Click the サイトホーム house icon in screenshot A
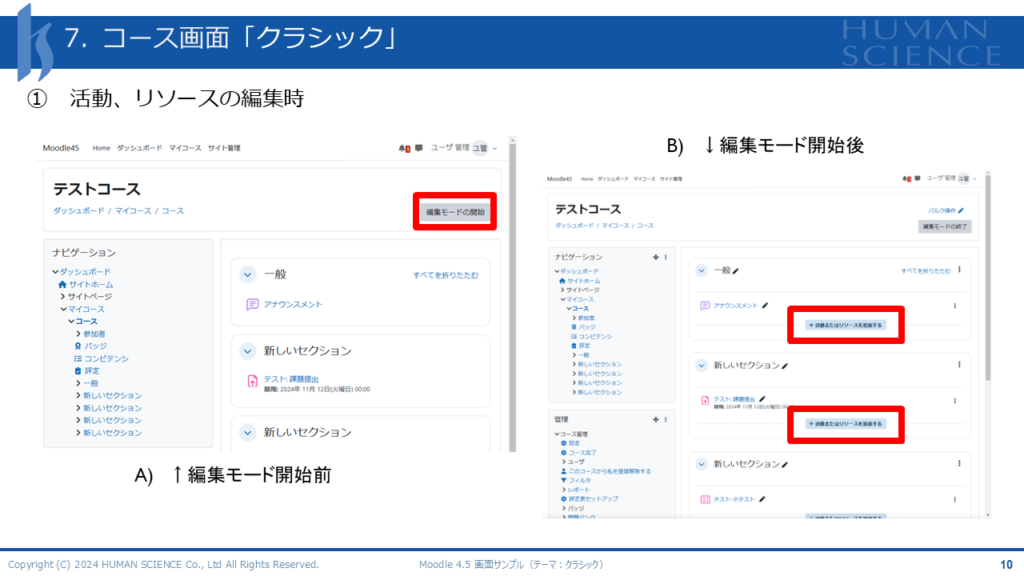 point(62,285)
